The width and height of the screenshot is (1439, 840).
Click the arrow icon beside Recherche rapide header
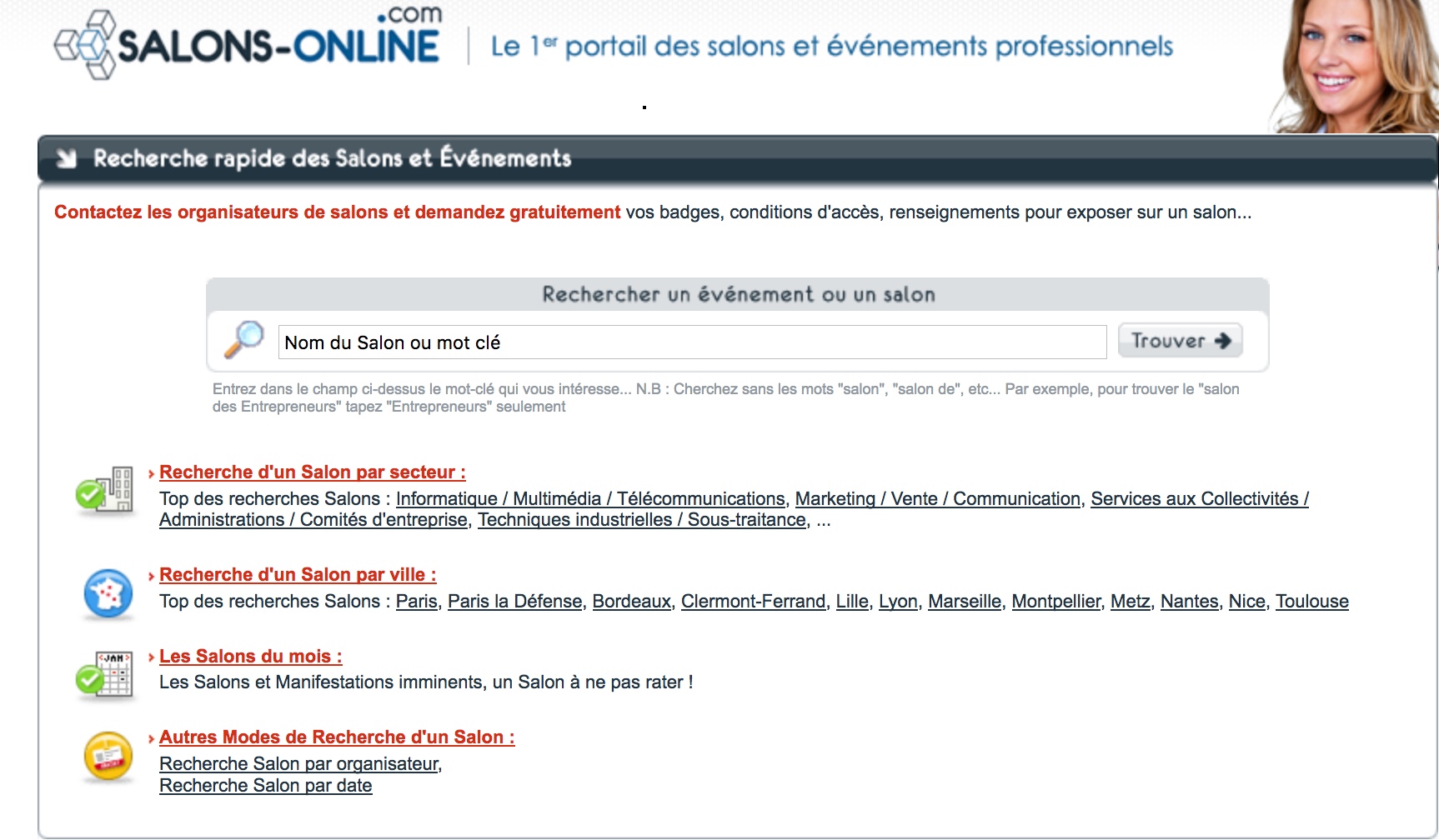67,158
